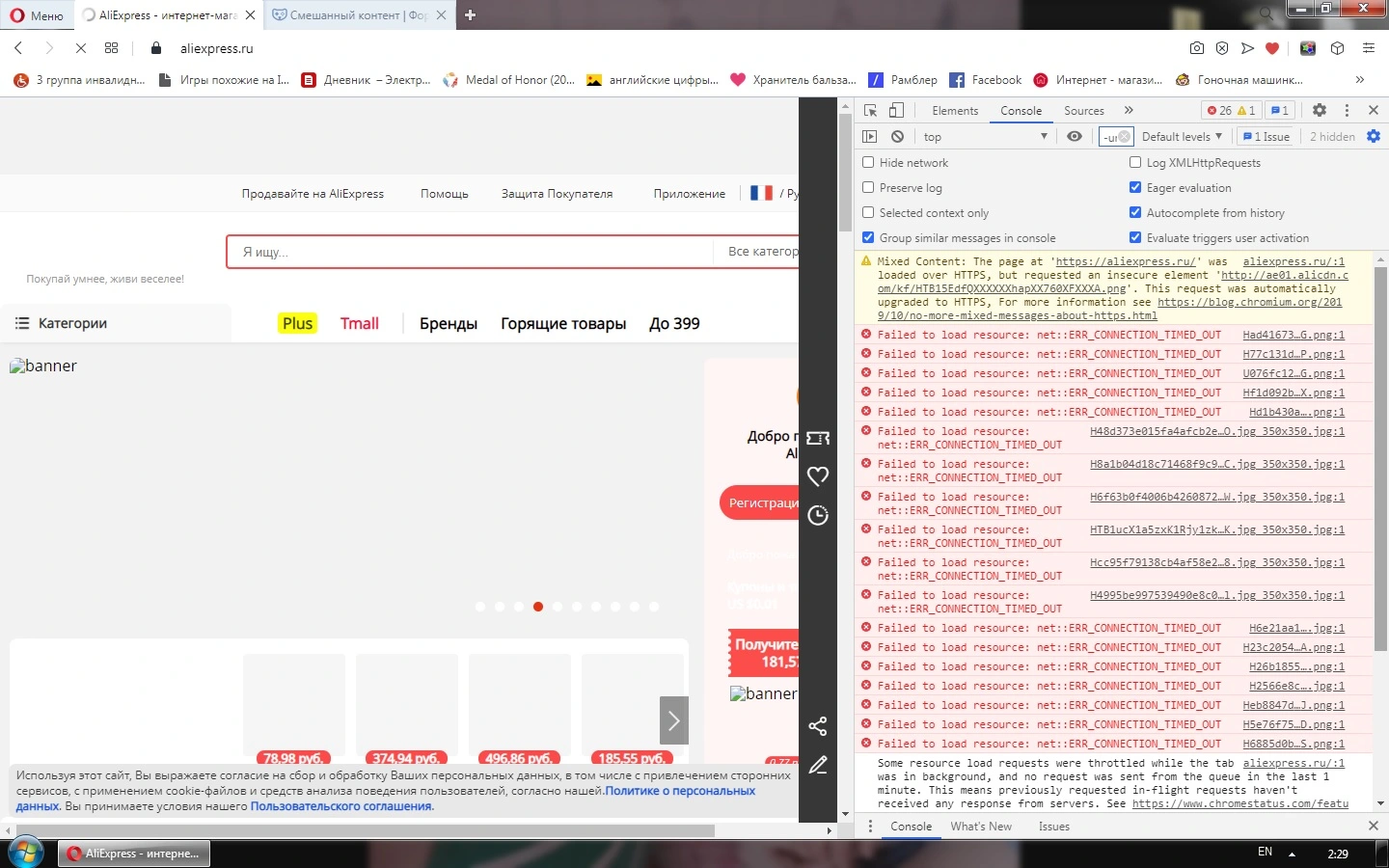Viewport: 1389px width, 868px height.
Task: Click the feedback pencil icon in sidebar
Action: 818,765
